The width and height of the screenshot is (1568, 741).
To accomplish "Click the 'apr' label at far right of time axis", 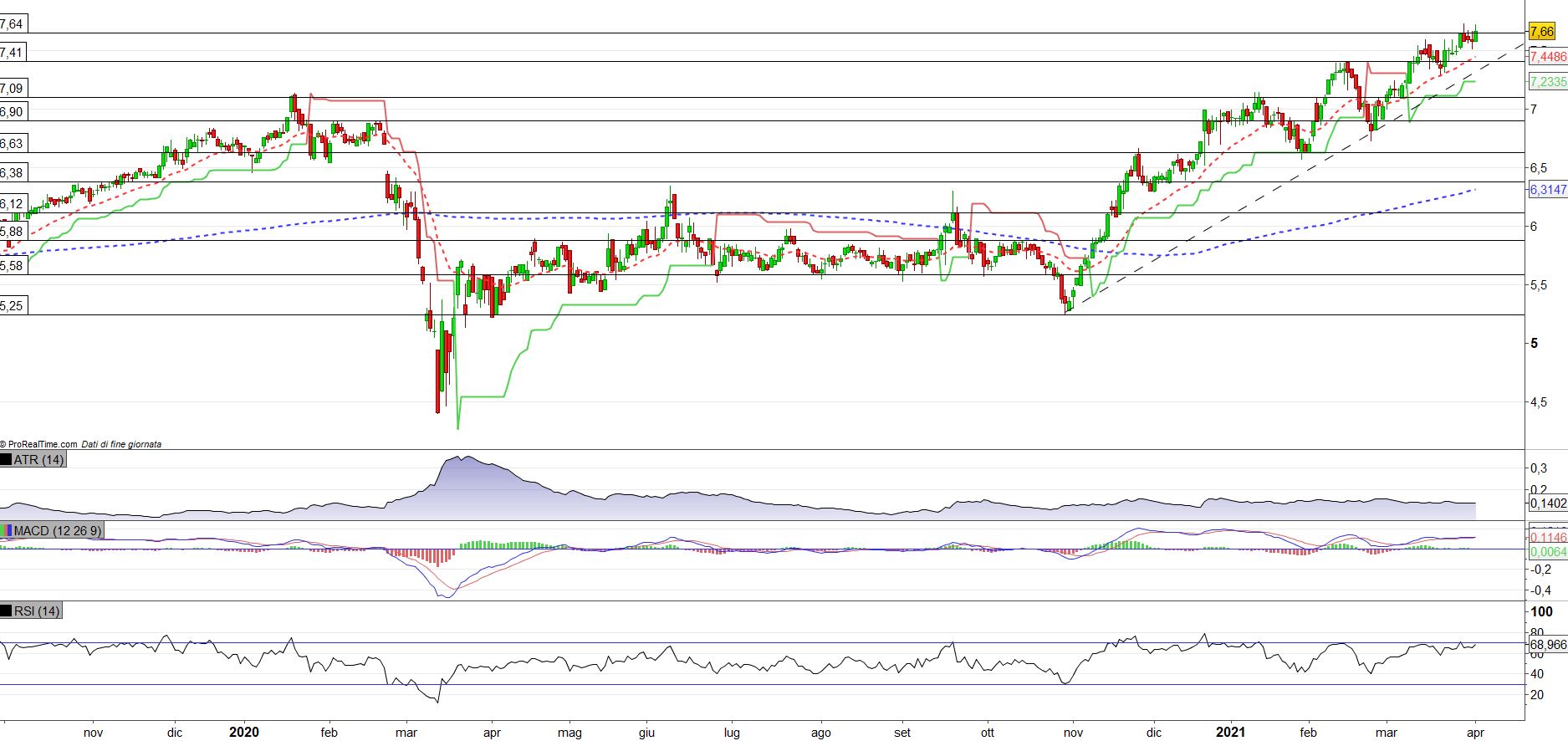I will click(1475, 733).
